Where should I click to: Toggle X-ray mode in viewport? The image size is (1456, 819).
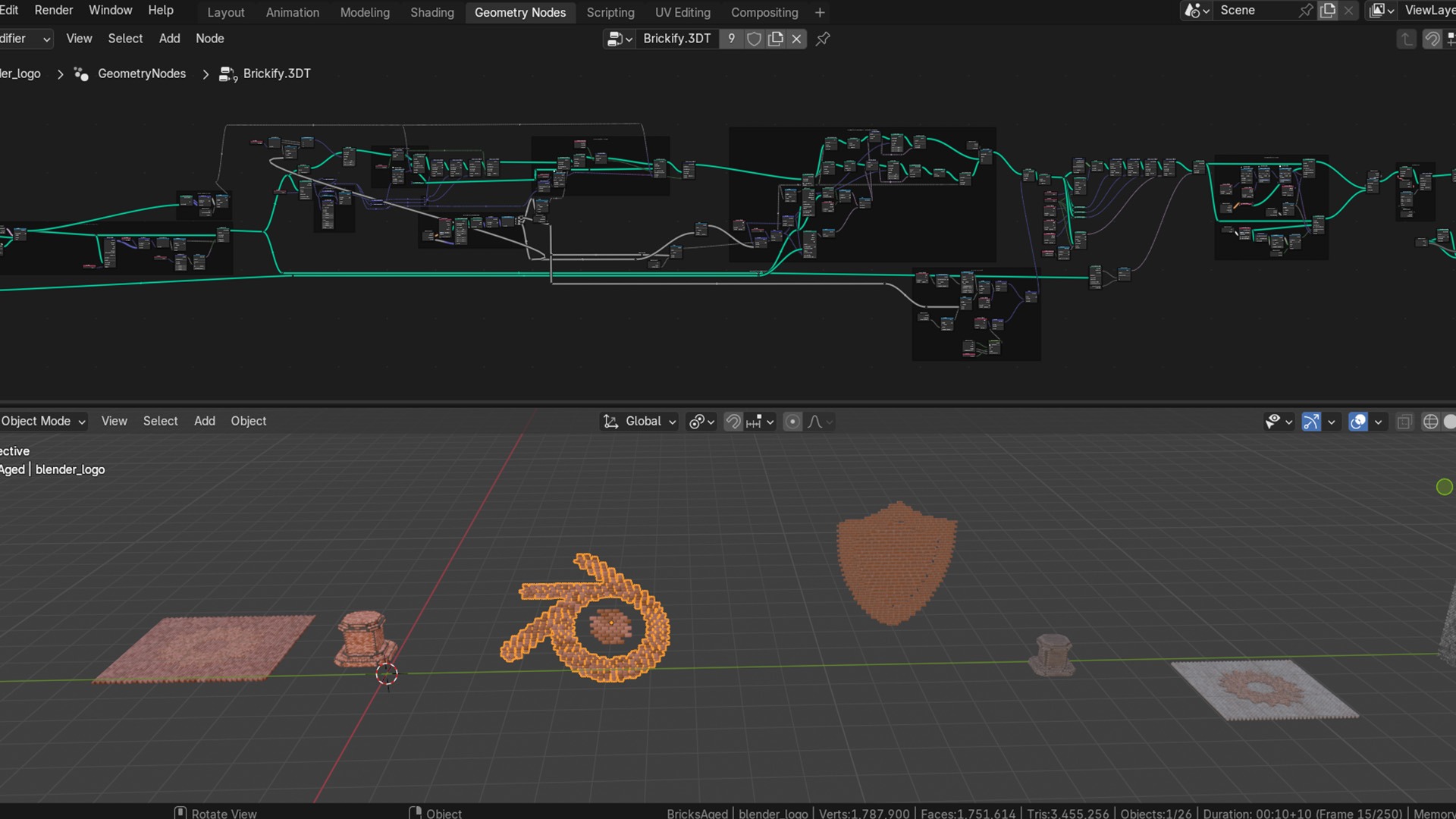pyautogui.click(x=1404, y=422)
